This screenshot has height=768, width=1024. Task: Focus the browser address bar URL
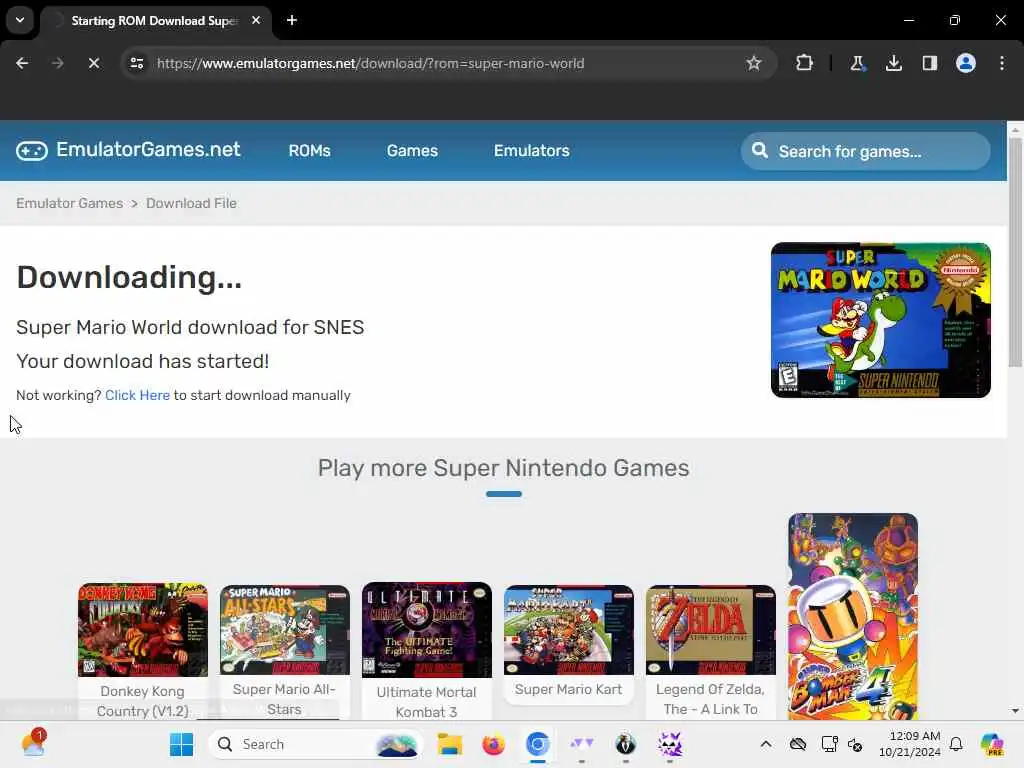[370, 63]
